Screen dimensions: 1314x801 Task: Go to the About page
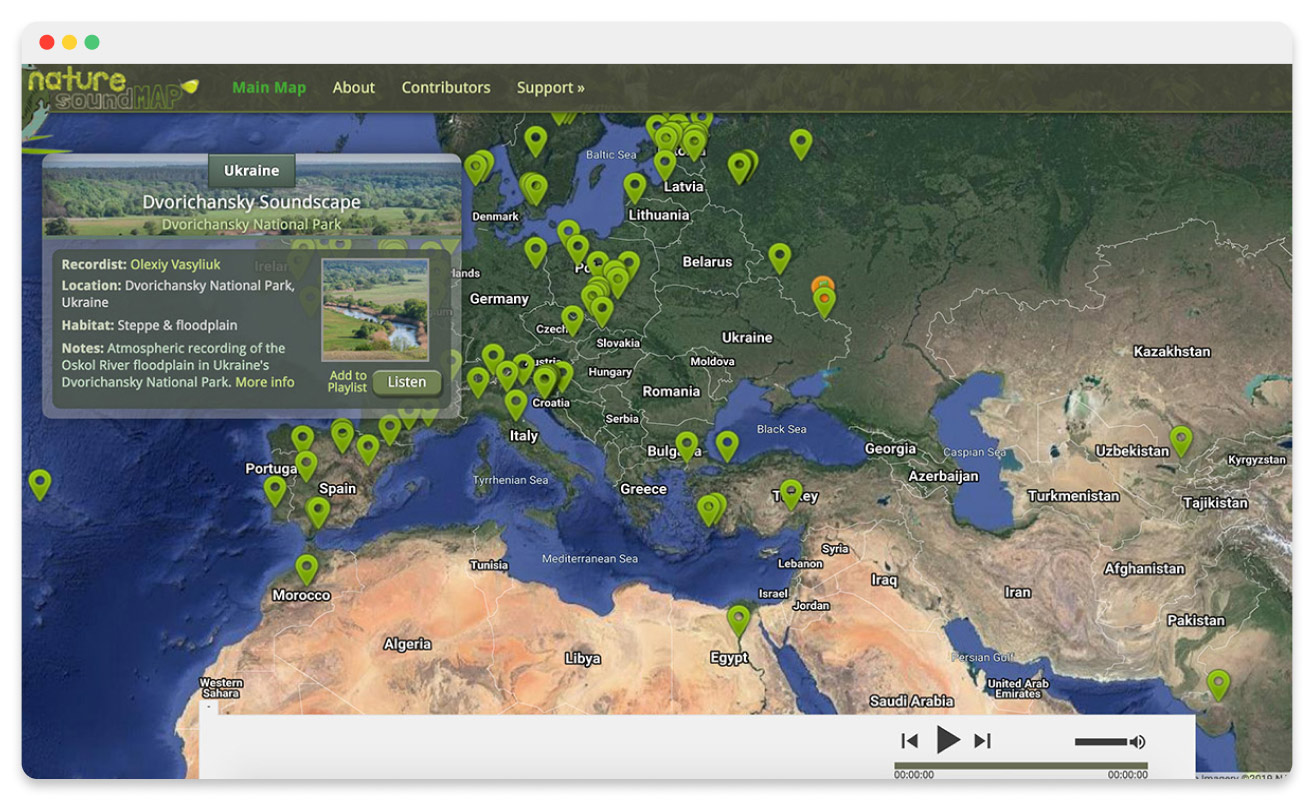point(354,88)
